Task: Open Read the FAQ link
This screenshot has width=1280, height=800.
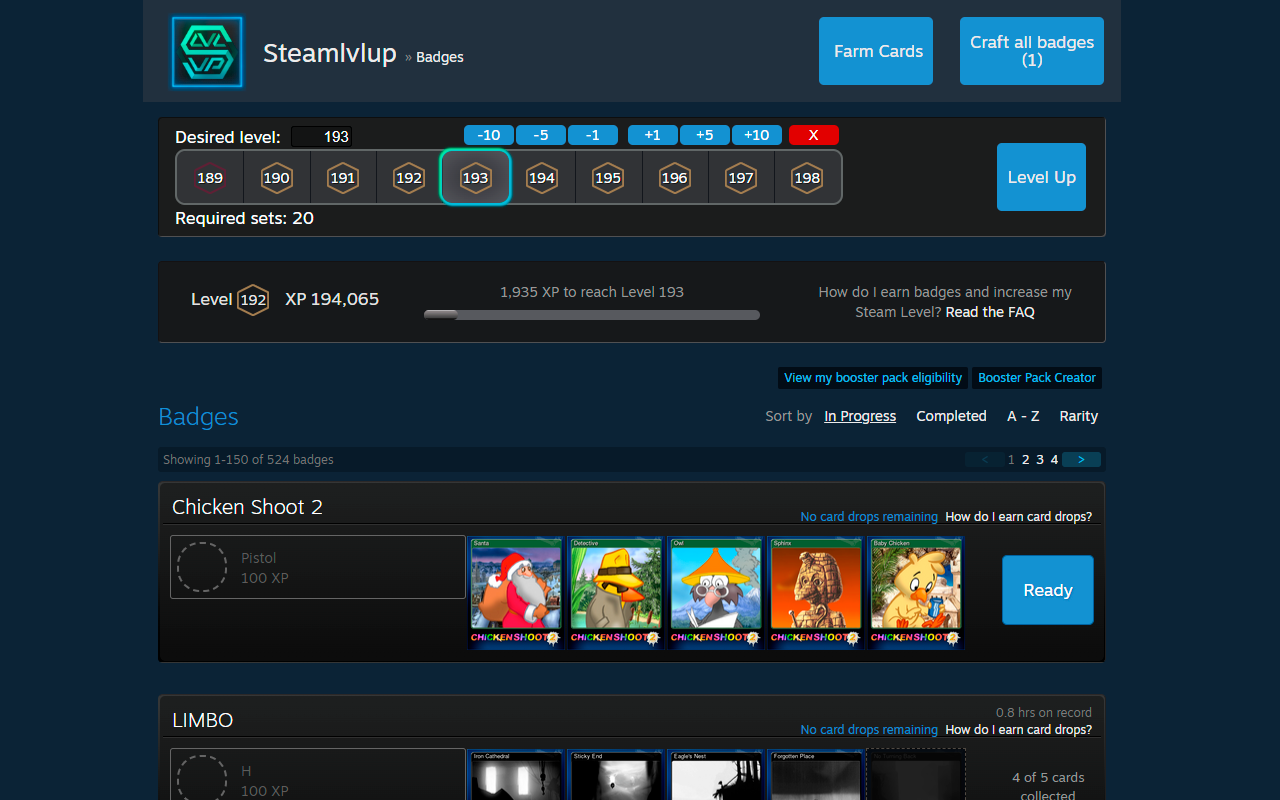Action: (990, 311)
